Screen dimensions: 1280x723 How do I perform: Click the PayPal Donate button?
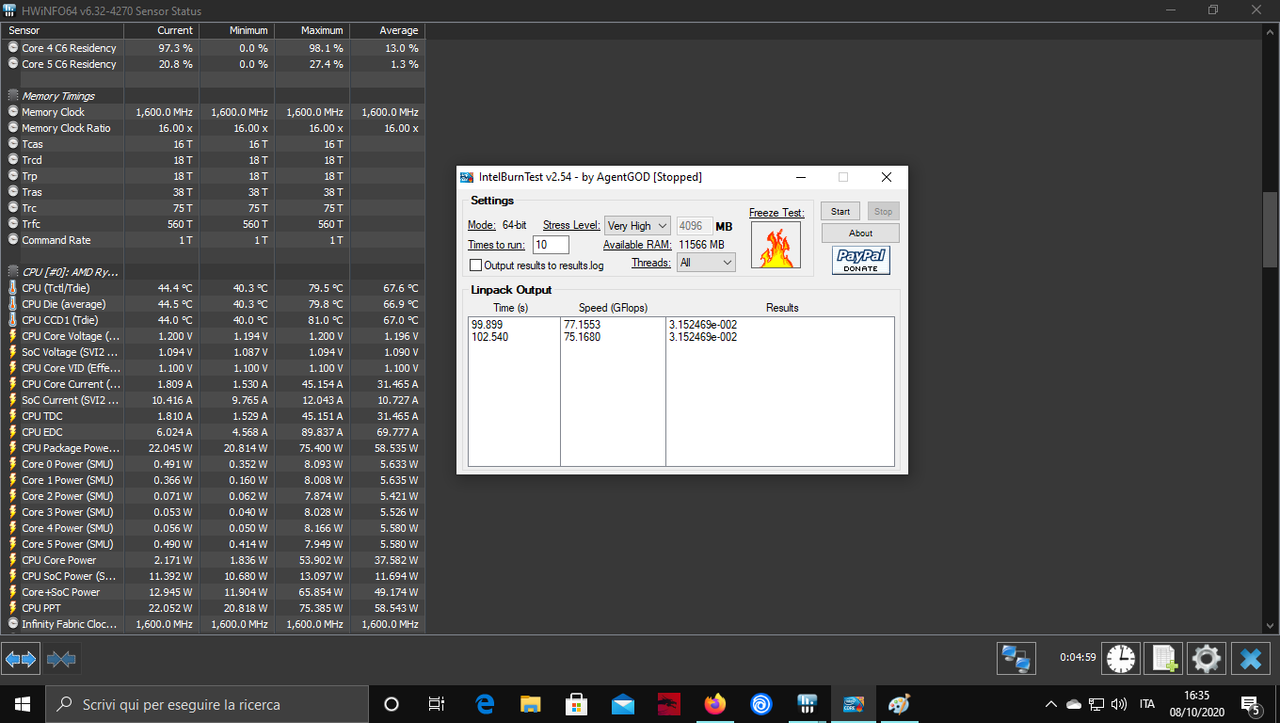[x=861, y=261]
